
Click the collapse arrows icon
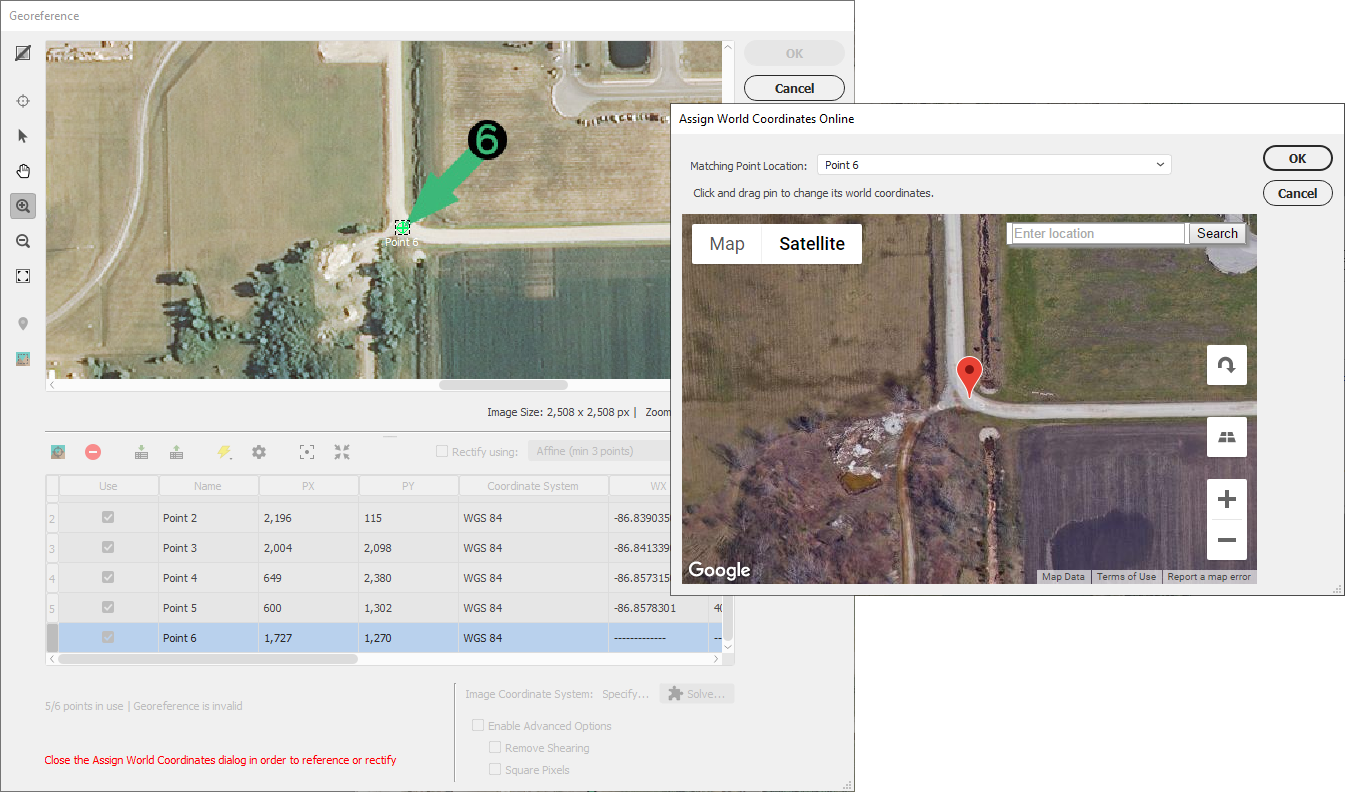tap(342, 452)
